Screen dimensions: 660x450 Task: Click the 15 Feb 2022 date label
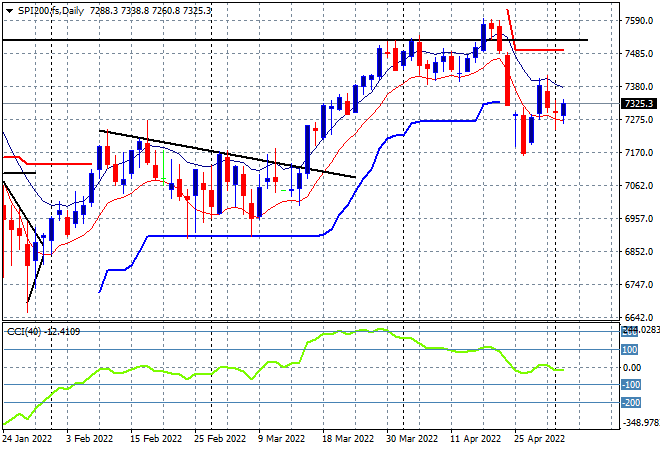[156, 439]
